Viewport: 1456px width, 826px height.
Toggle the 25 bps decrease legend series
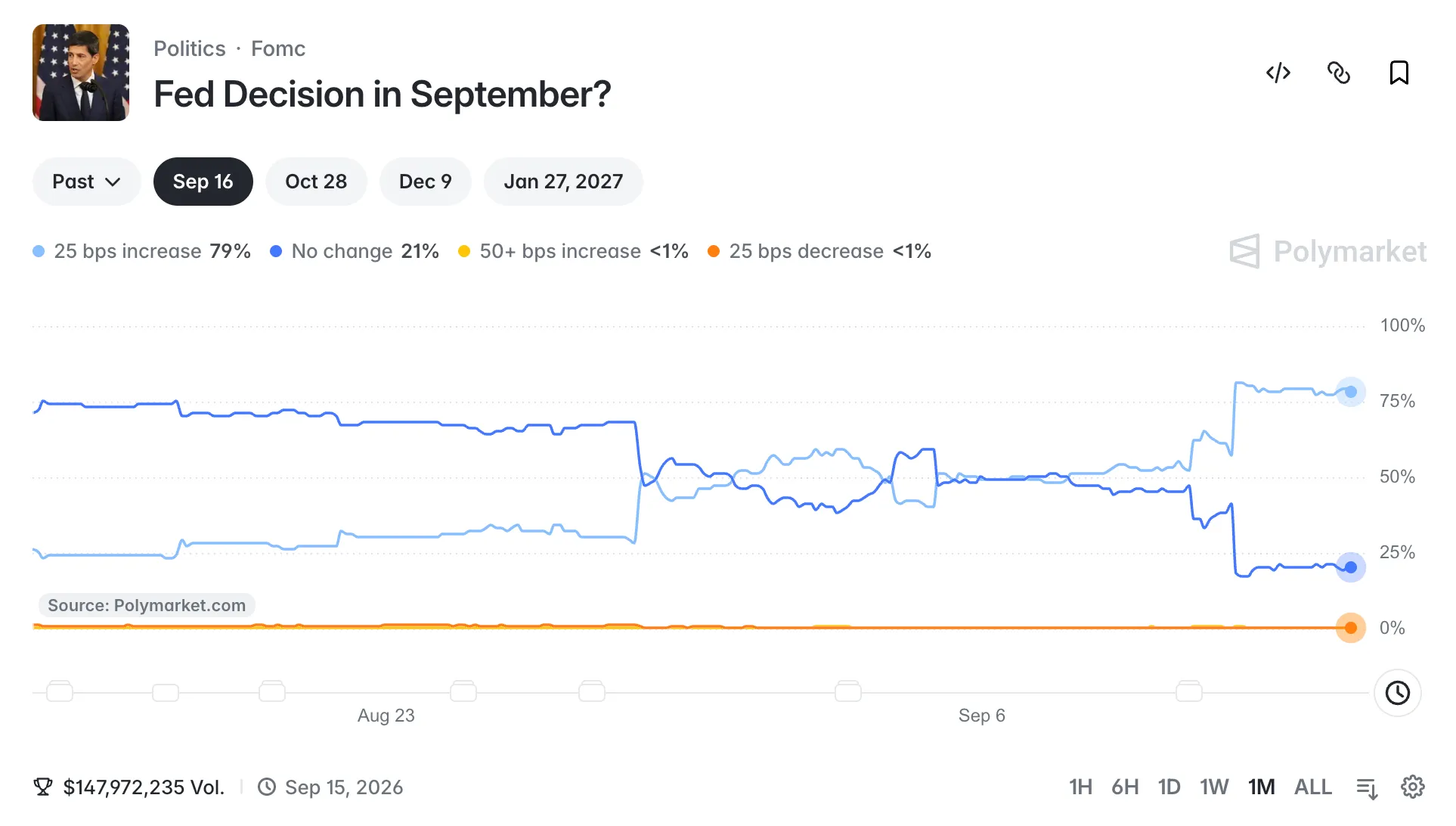click(x=819, y=251)
